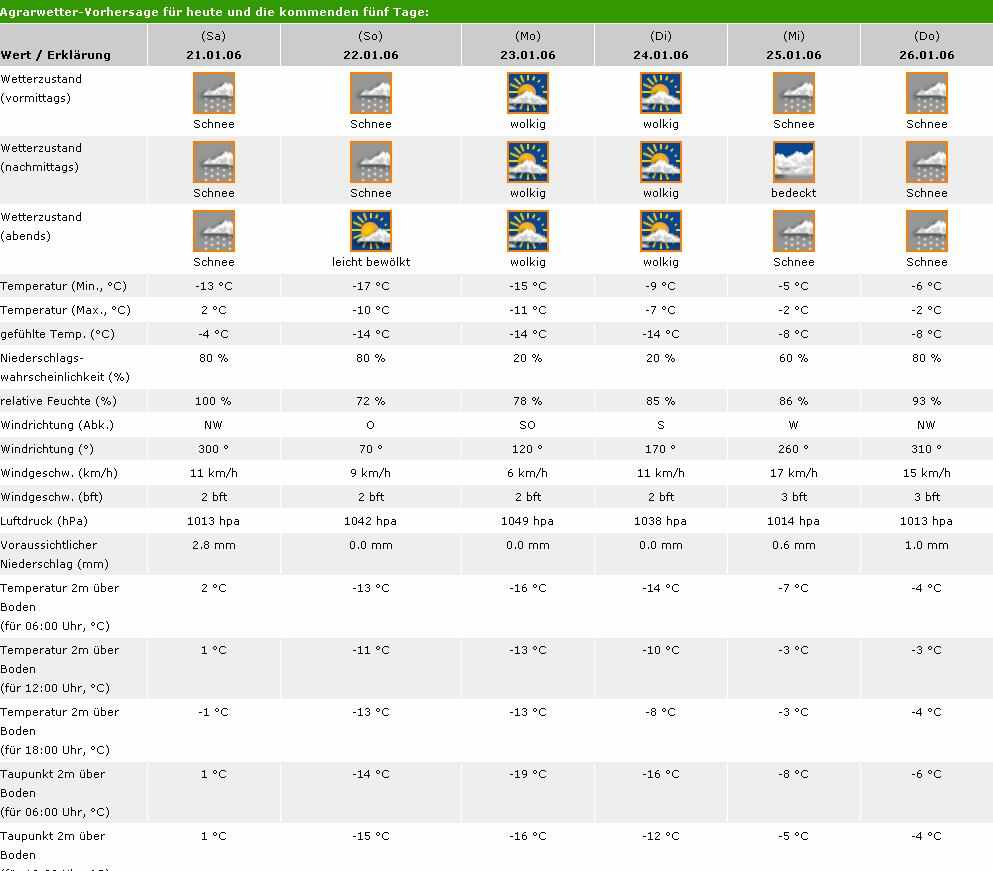Click the Saturday morning snow icon

[x=213, y=94]
